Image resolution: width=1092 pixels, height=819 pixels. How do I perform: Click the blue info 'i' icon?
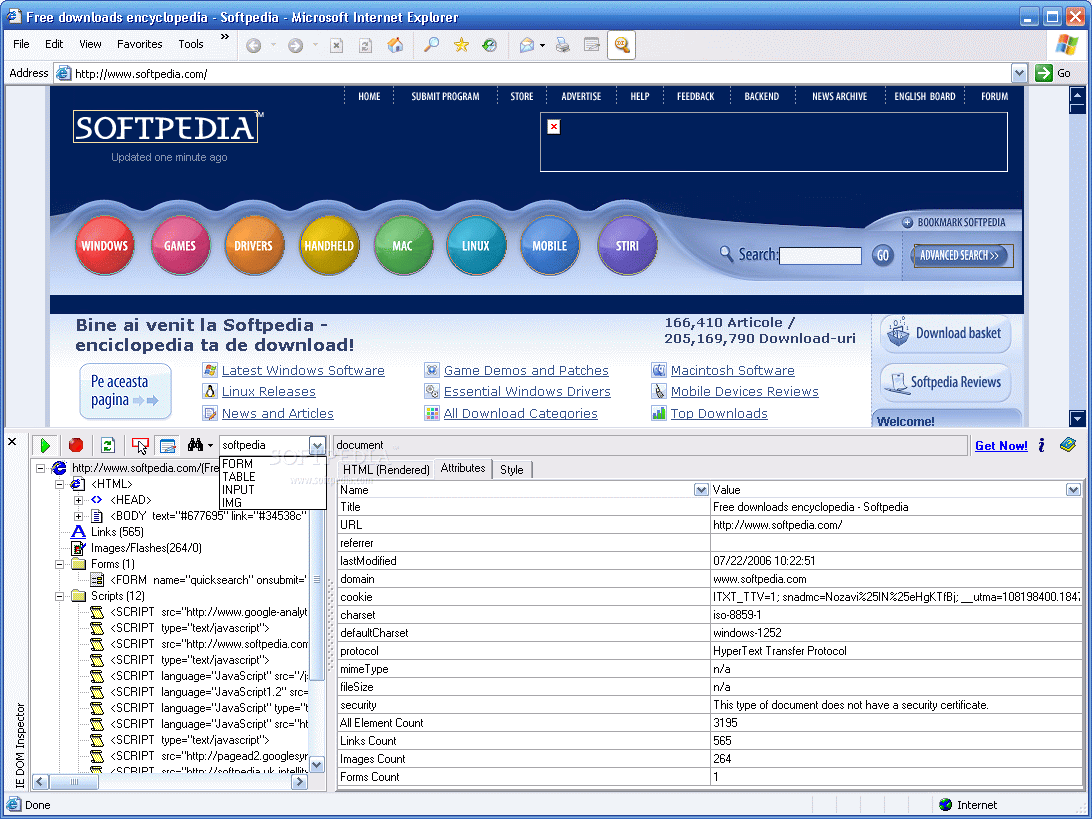click(1042, 446)
